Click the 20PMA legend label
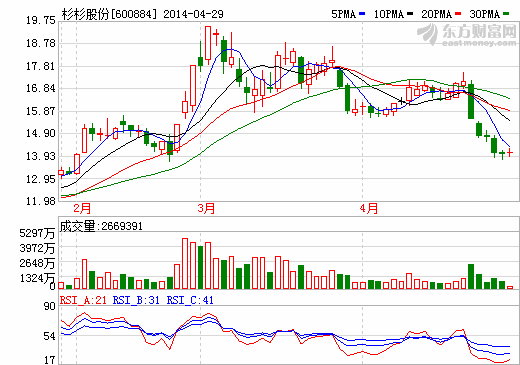The height and width of the screenshot is (365, 520). tap(437, 14)
